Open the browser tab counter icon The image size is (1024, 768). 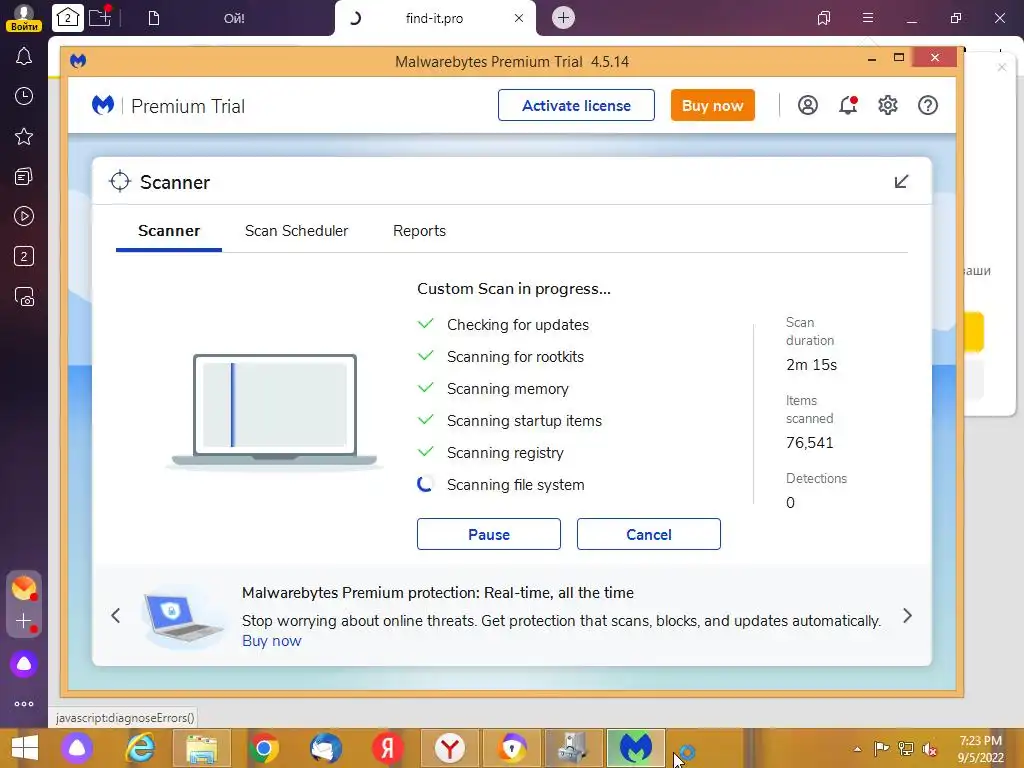[x=68, y=18]
